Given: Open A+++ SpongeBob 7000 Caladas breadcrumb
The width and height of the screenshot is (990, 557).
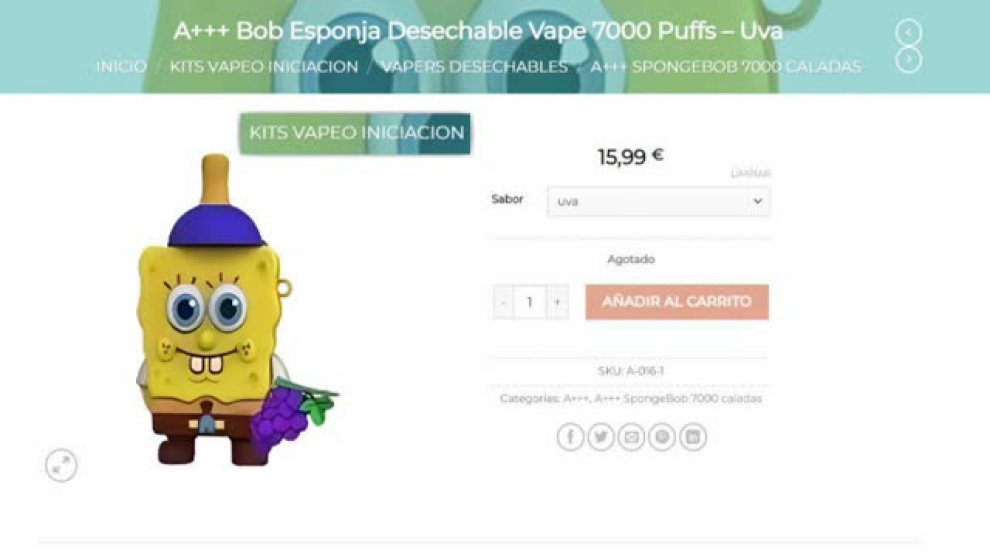Looking at the screenshot, I should point(725,66).
